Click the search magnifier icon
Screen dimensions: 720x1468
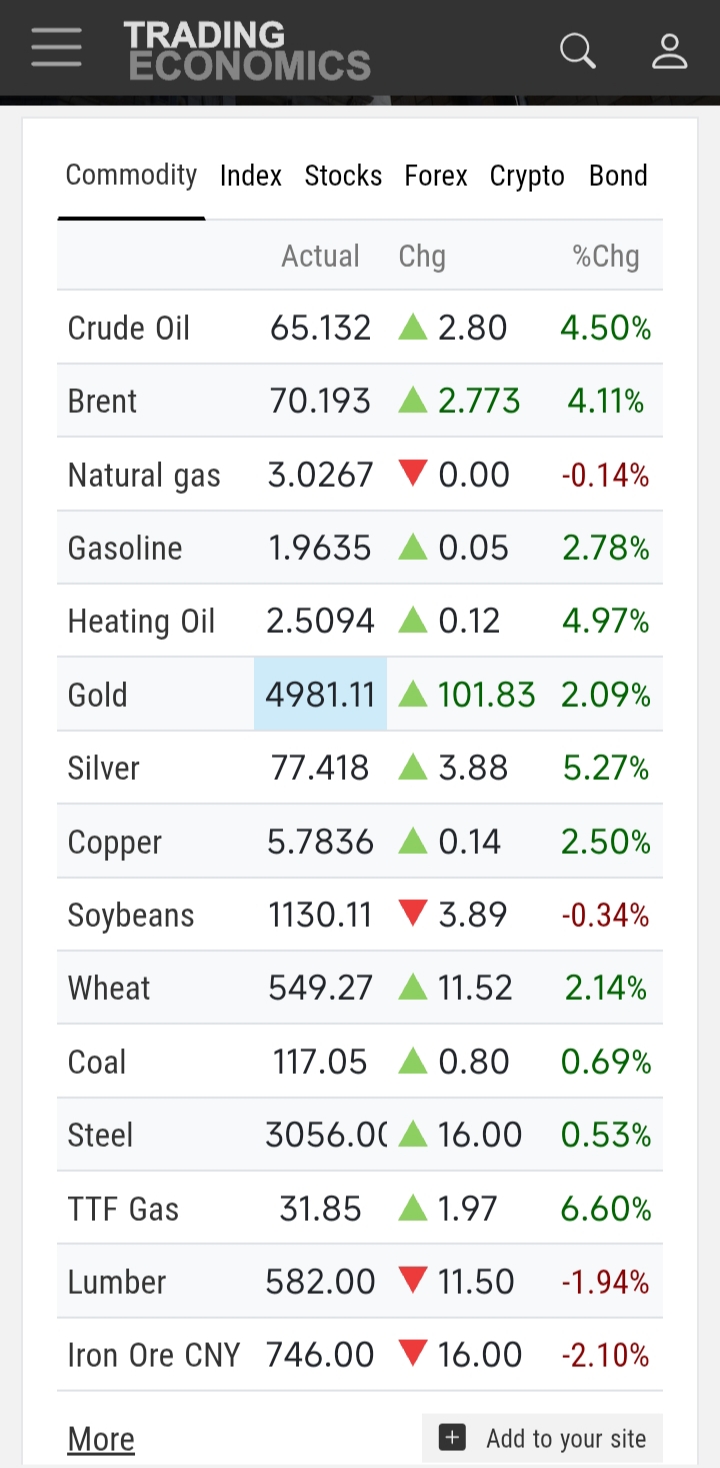click(x=577, y=49)
